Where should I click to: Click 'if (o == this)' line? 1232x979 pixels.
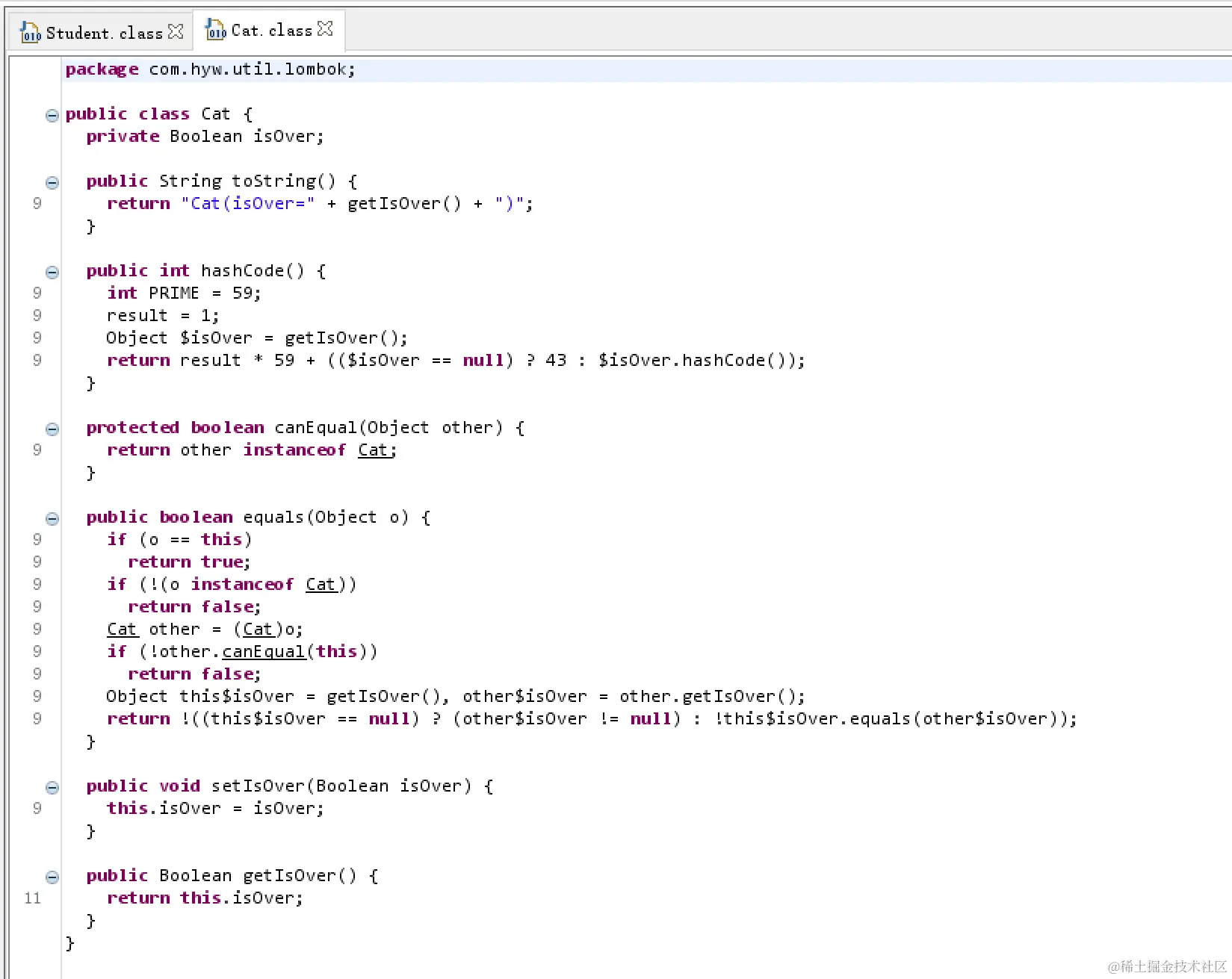179,540
